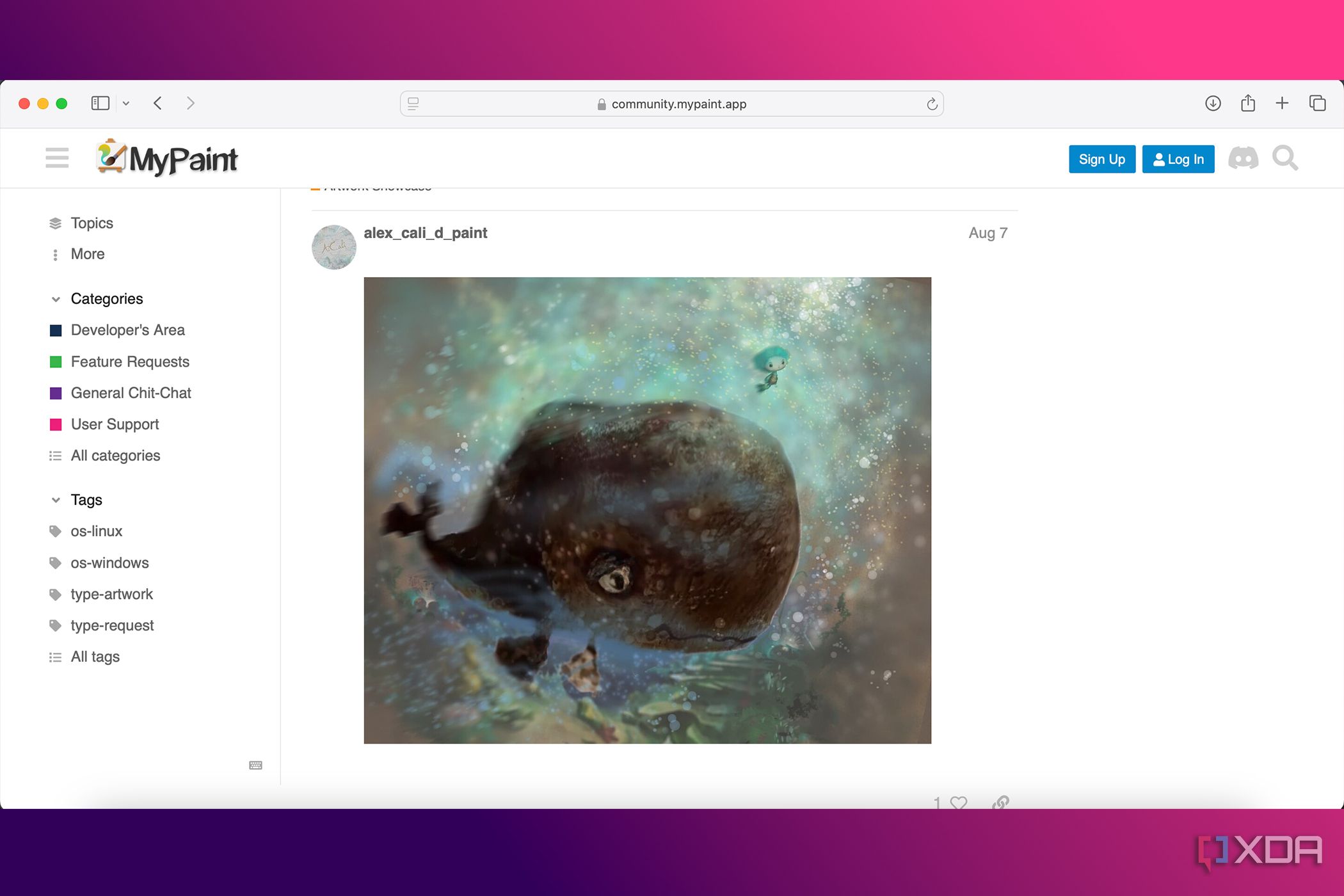Select type-request tag
This screenshot has height=896, width=1344.
pyautogui.click(x=102, y=625)
